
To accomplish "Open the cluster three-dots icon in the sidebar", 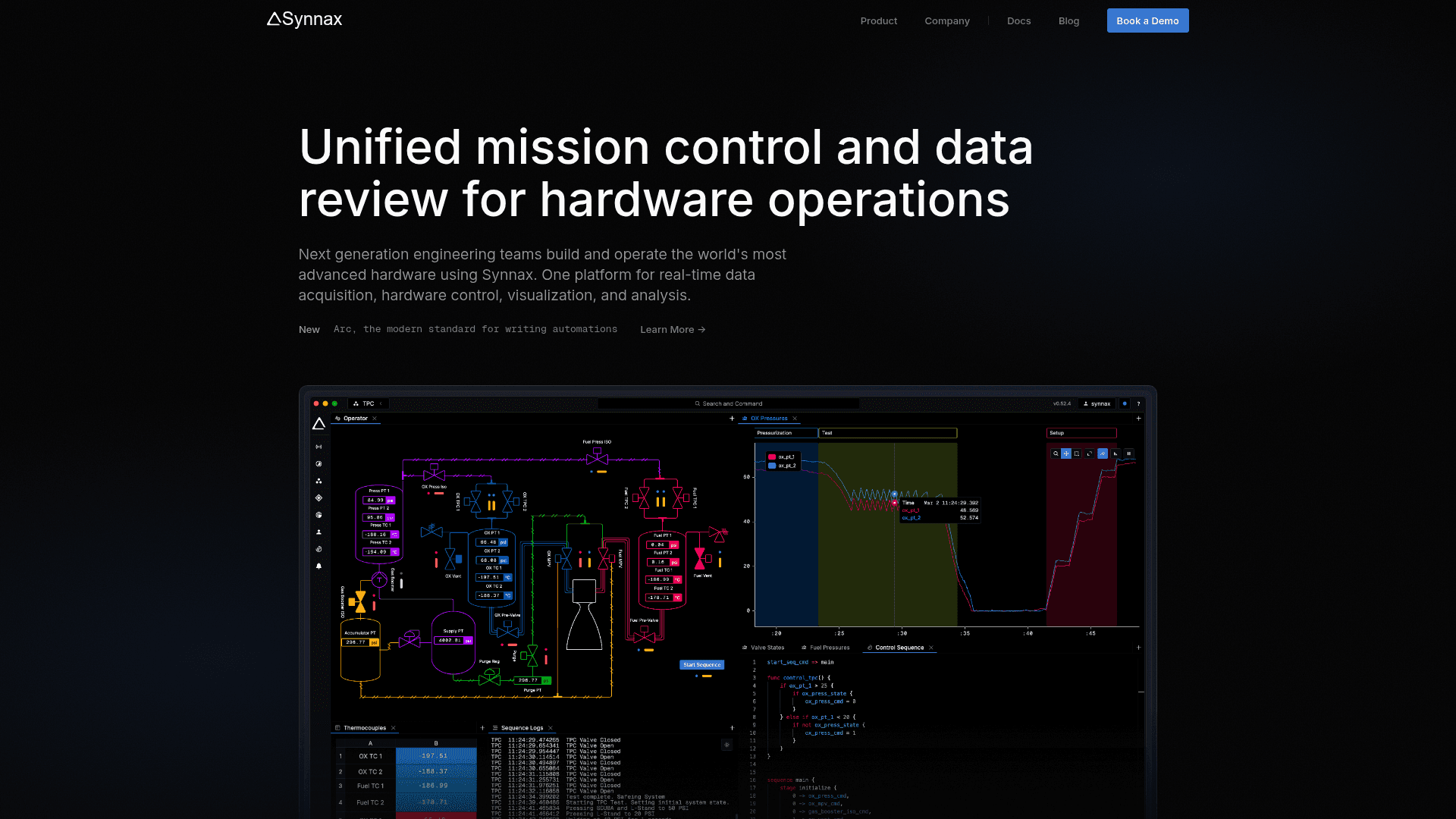I will click(x=318, y=481).
